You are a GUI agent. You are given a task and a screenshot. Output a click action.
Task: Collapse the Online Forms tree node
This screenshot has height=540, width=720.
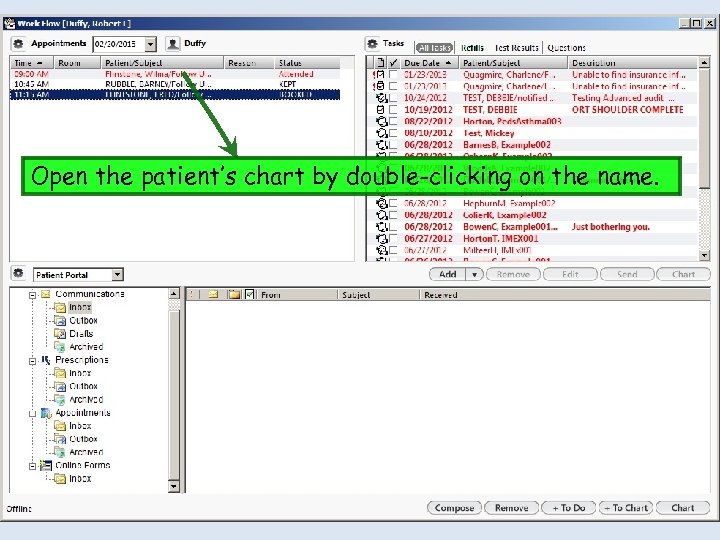click(x=32, y=466)
